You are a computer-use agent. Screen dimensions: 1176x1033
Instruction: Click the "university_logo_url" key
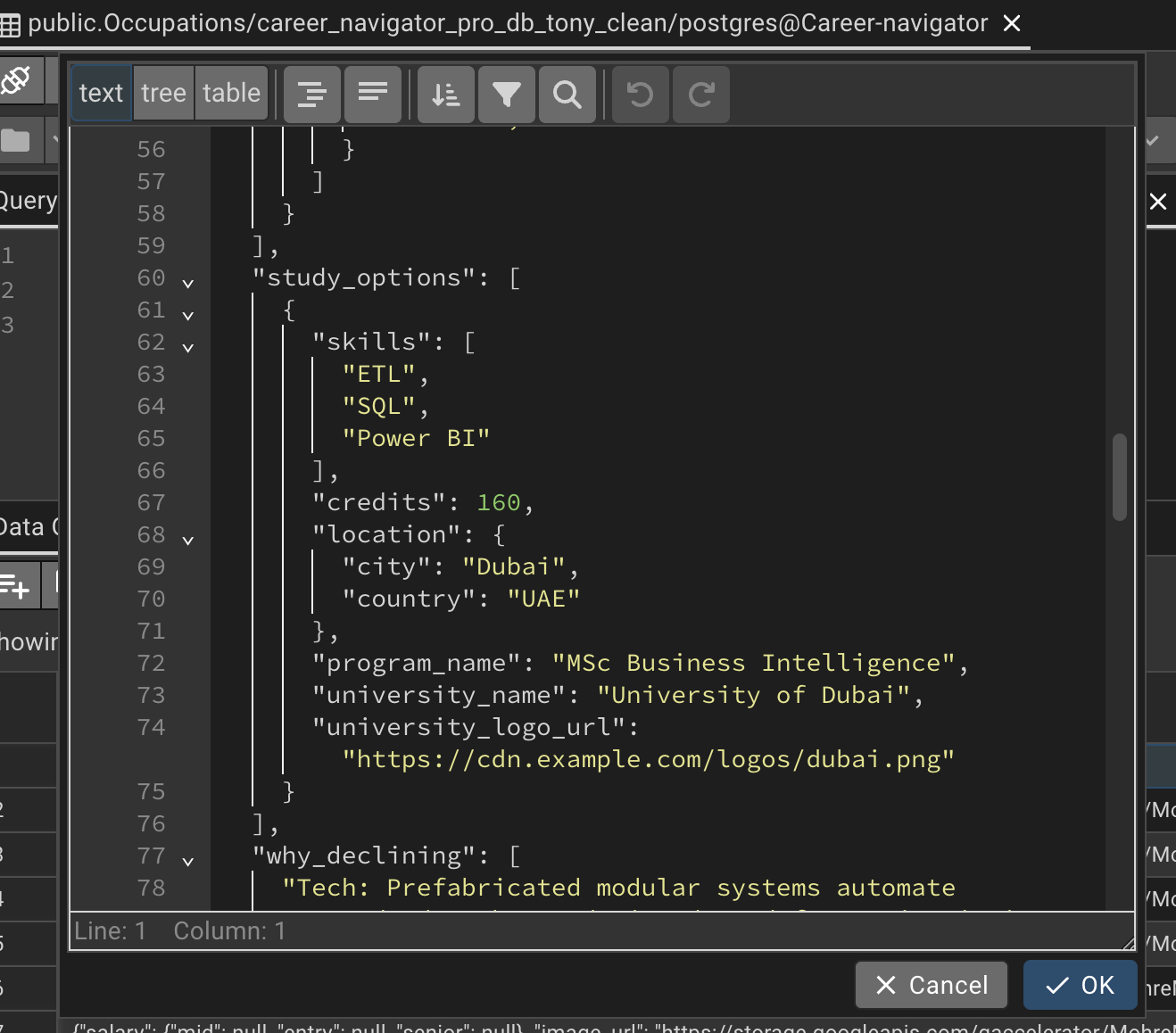pos(468,727)
